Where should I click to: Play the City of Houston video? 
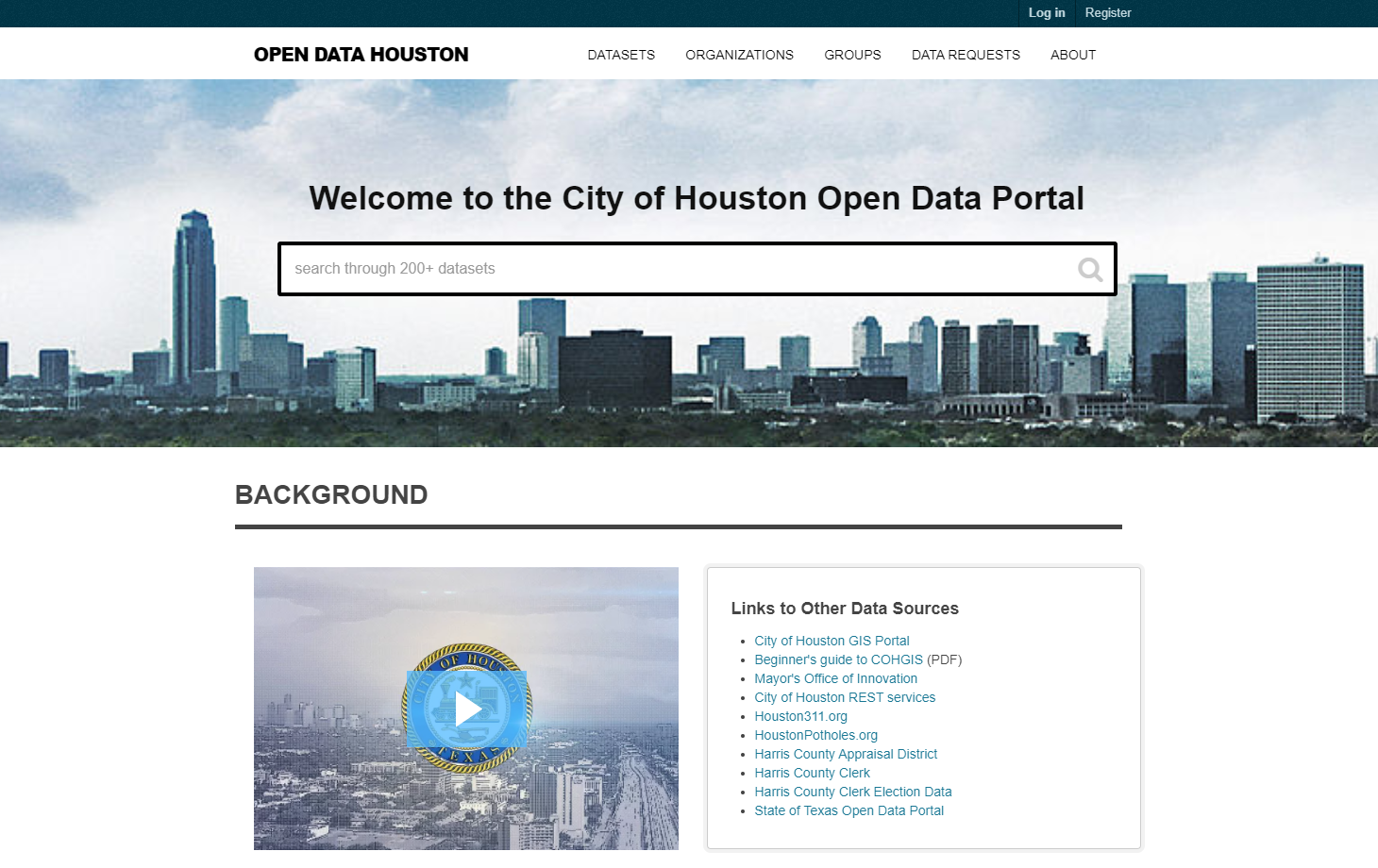click(467, 709)
